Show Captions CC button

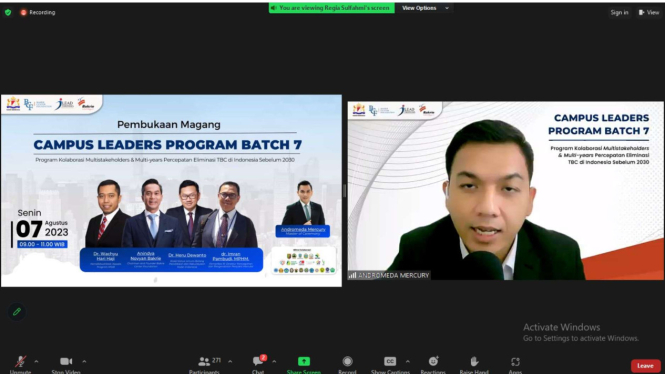[x=390, y=364]
